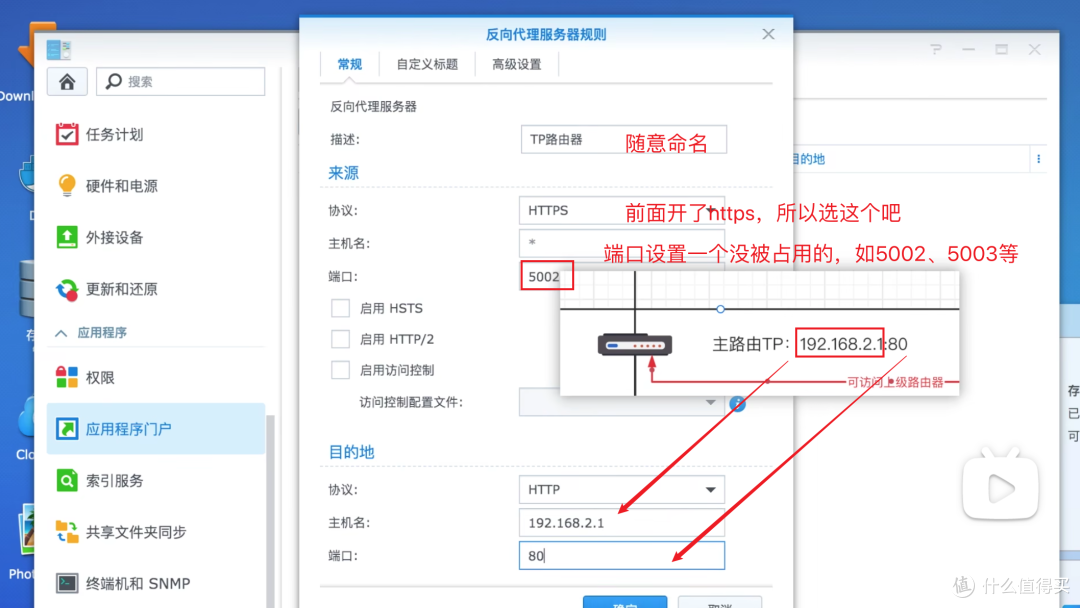The width and height of the screenshot is (1080, 608).
Task: Click the three-dot column menu beside 目的地 header
Action: [x=1039, y=159]
